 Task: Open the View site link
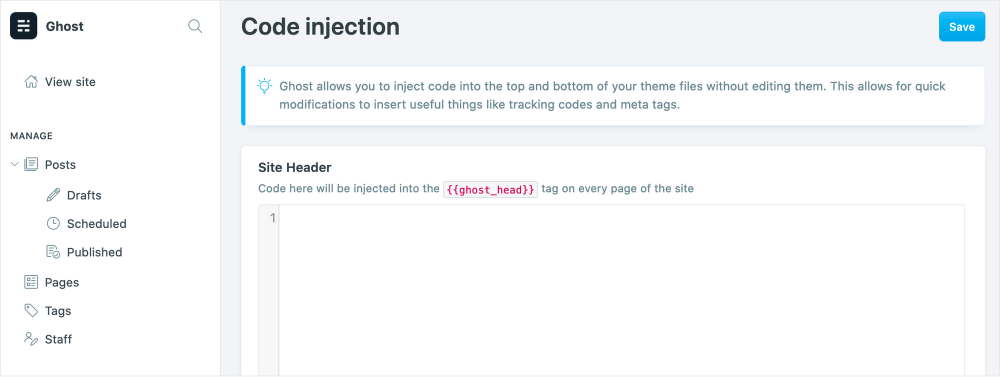tap(70, 82)
